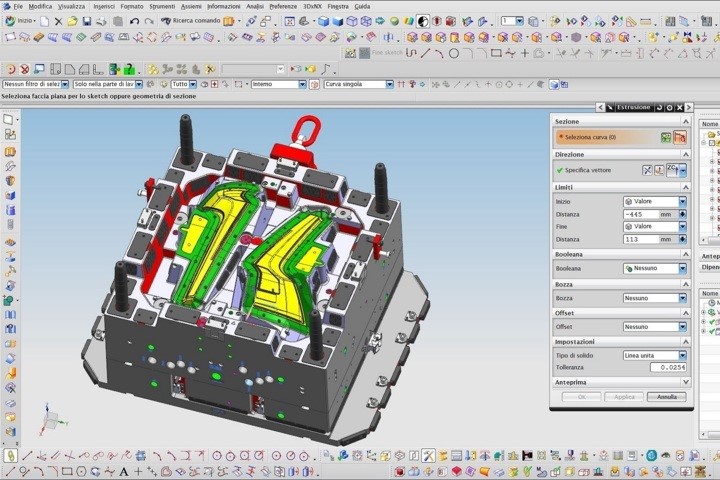Select the Circle sketch tool
This screenshot has width=720, height=480.
coord(454,53)
